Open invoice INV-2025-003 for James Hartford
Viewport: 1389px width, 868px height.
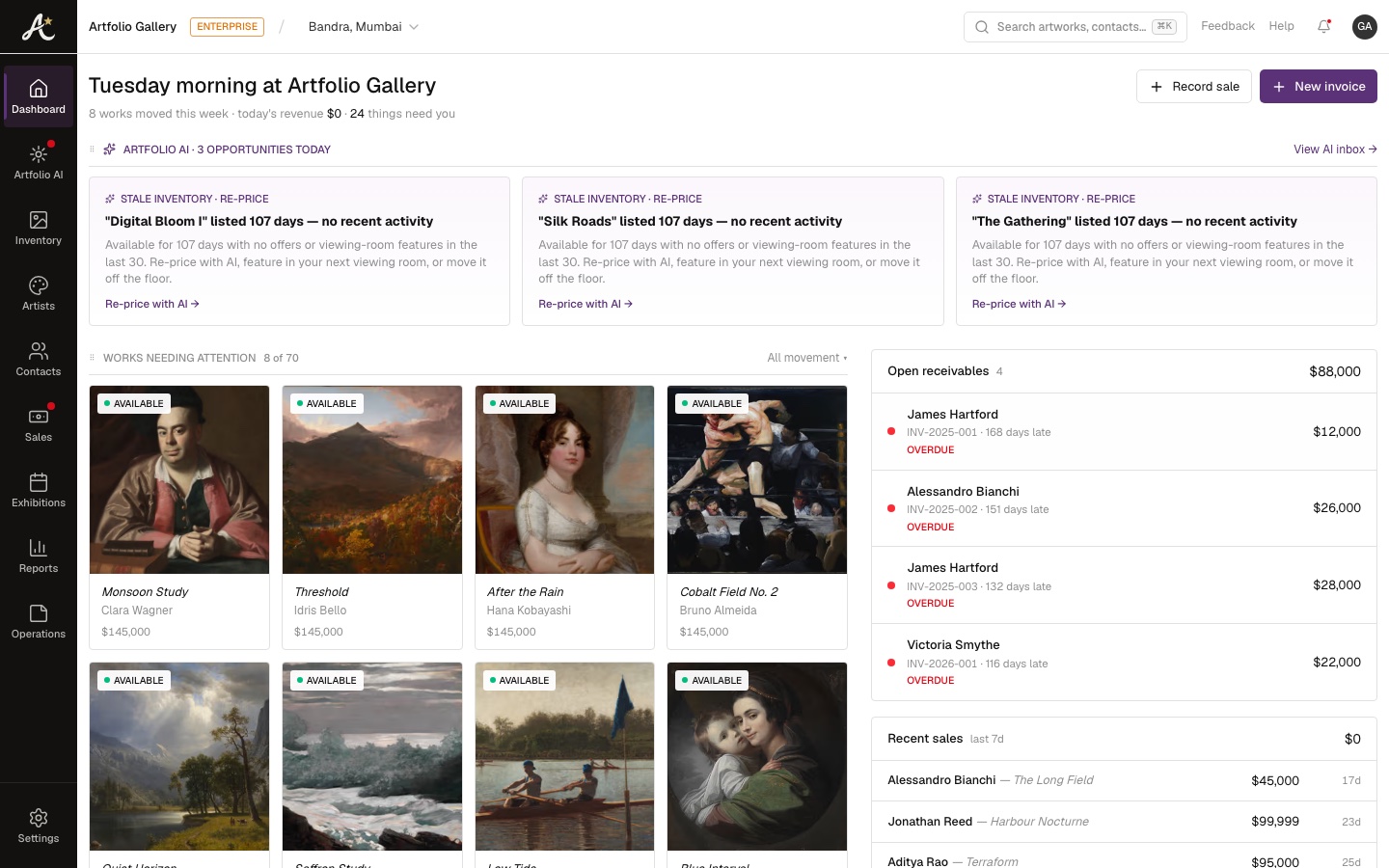point(1124,585)
